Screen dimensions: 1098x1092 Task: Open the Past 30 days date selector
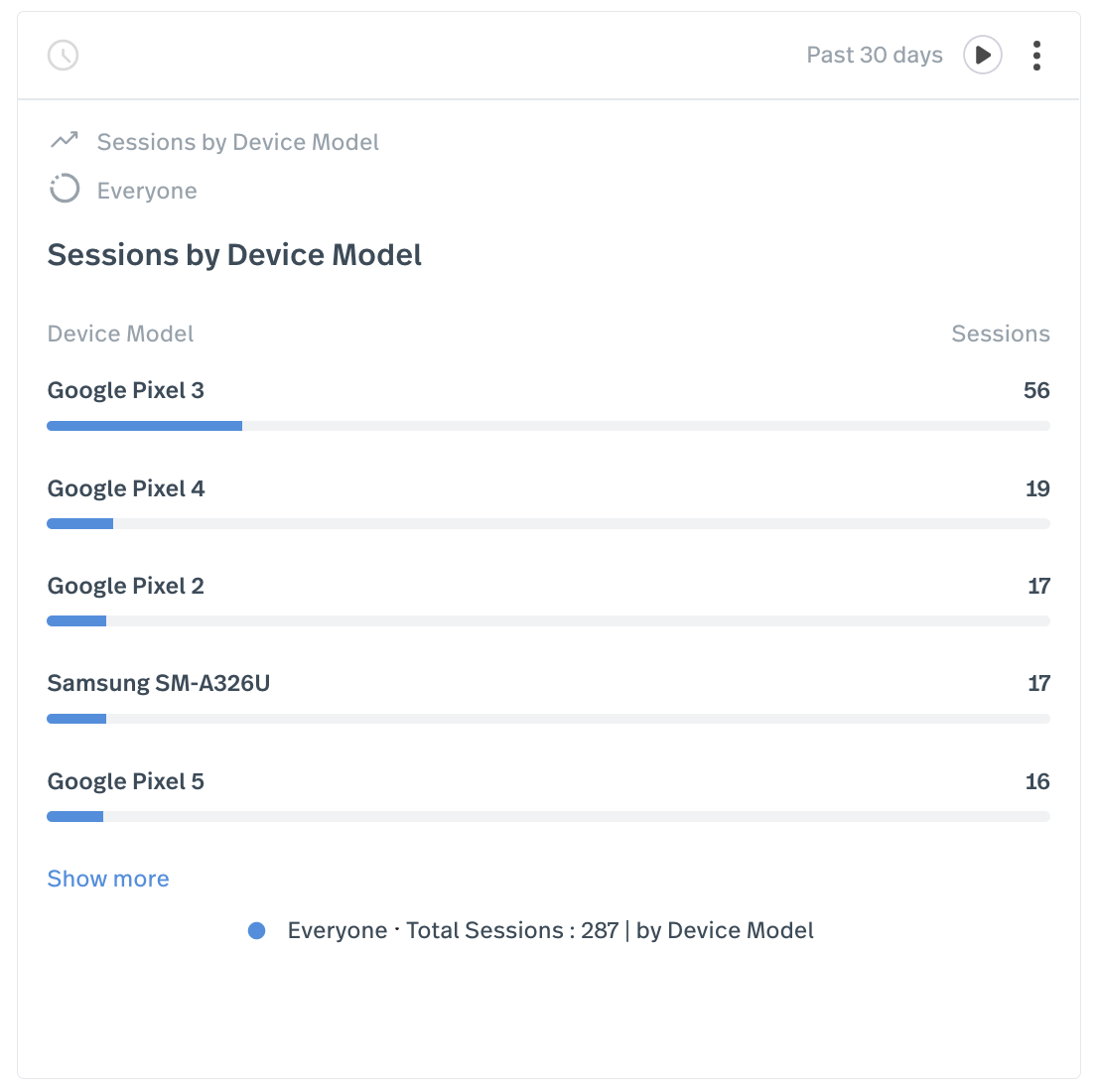pos(874,55)
